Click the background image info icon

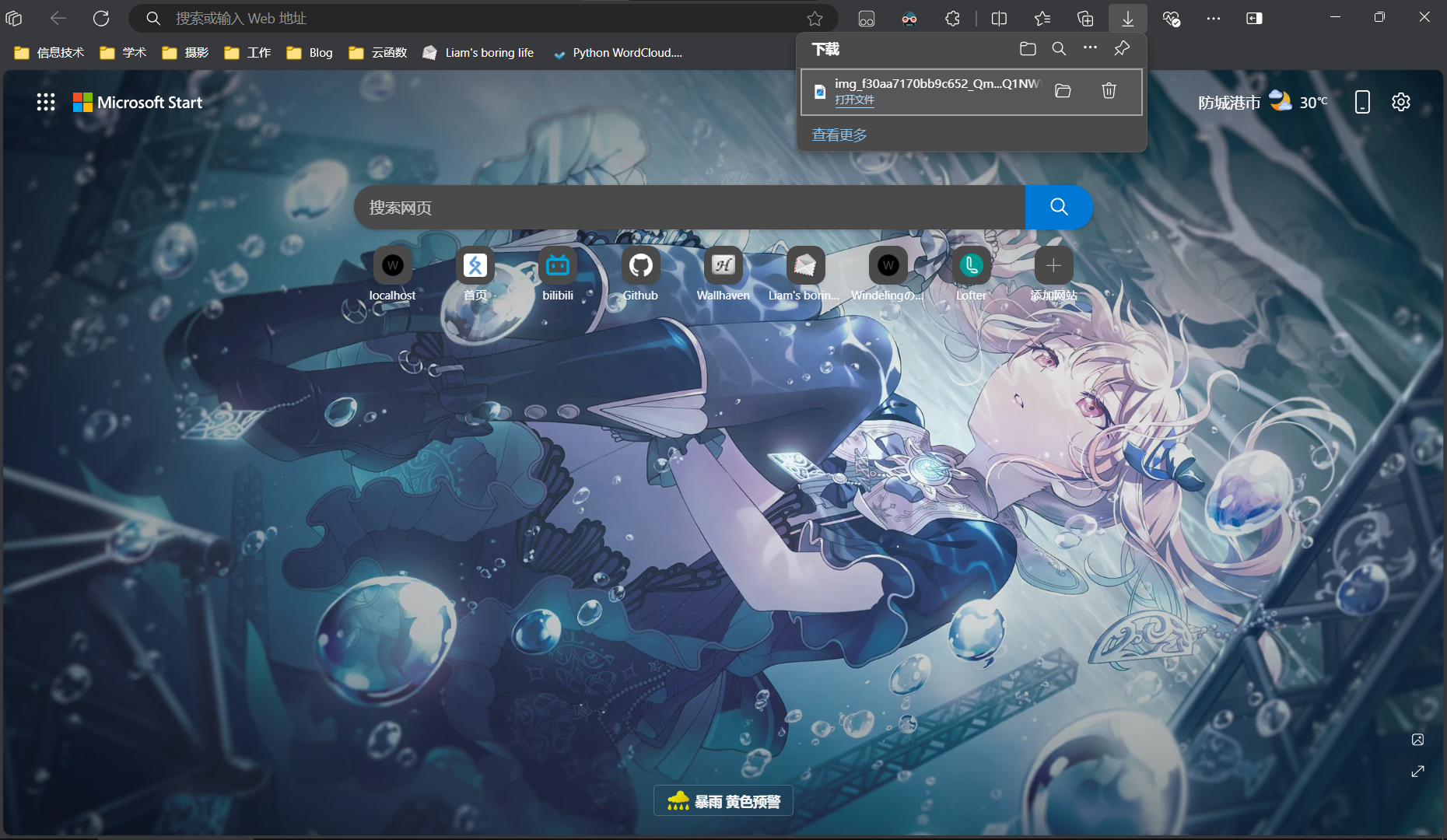1417,740
